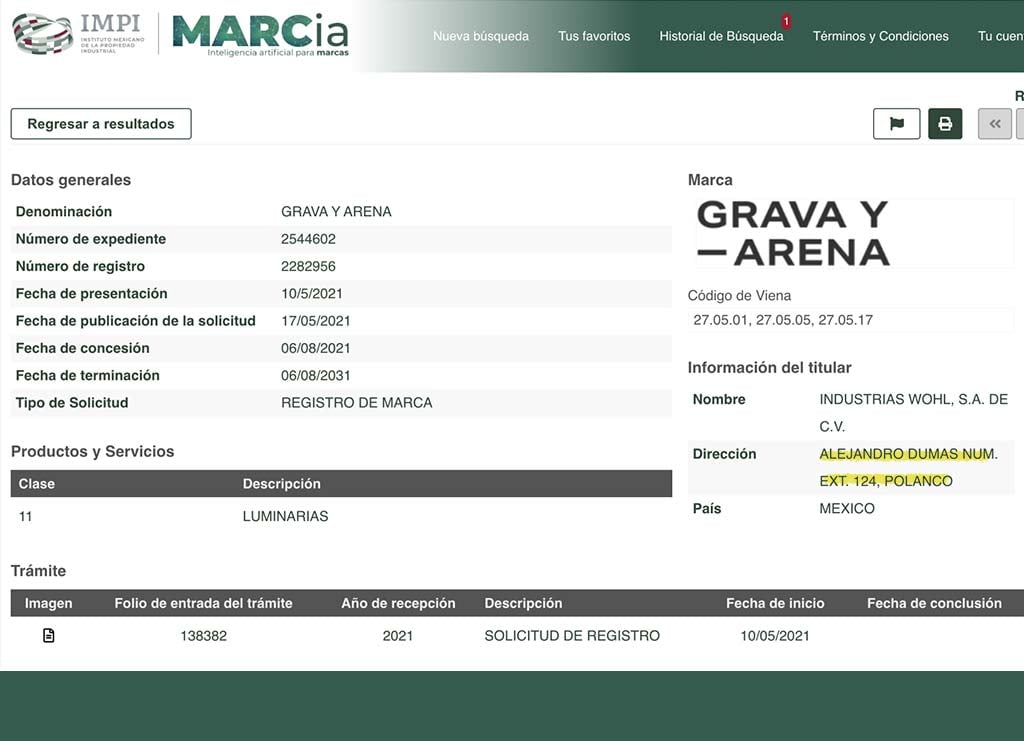
Task: Click the Código de Viena values
Action: (x=783, y=320)
